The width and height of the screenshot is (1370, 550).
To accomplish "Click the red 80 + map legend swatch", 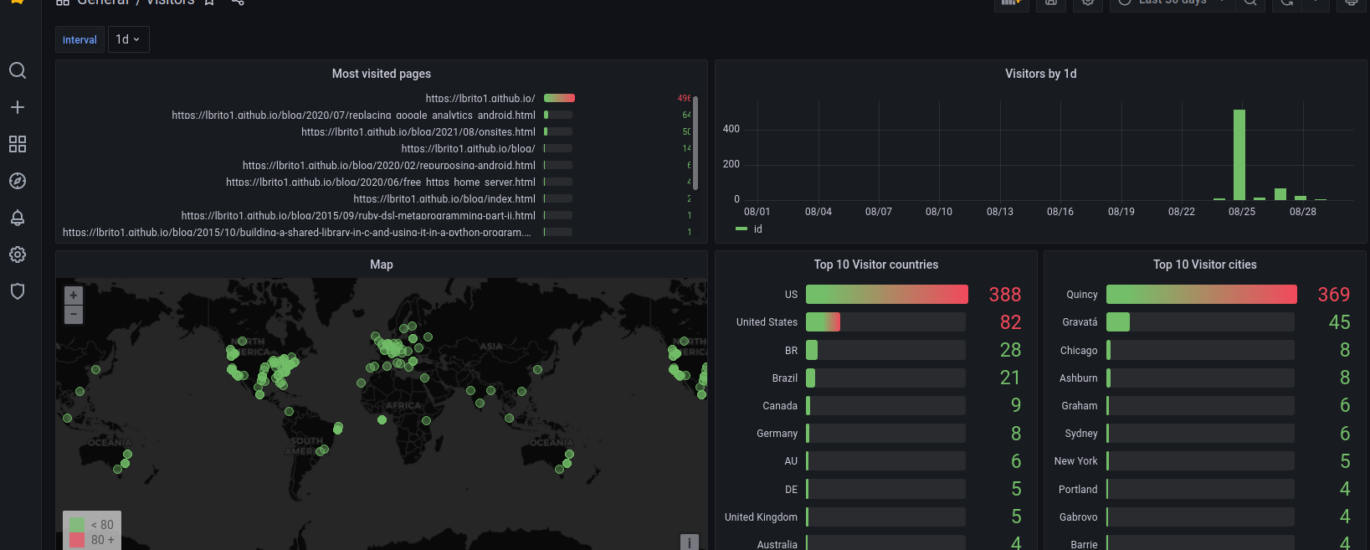I will click(77, 540).
